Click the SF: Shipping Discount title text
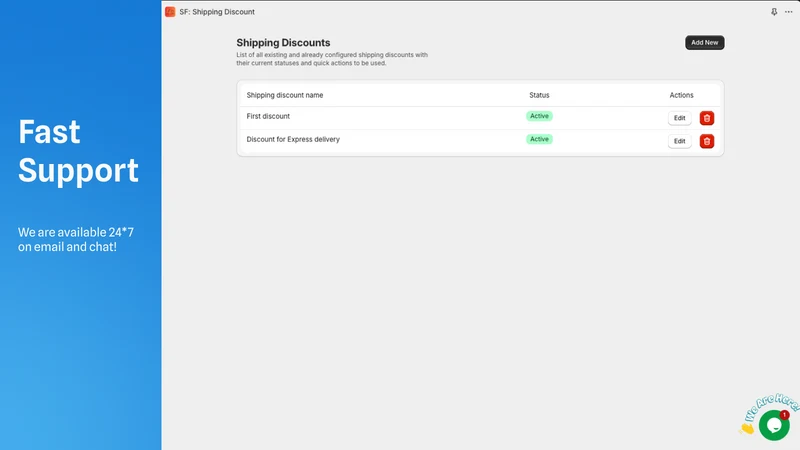 (x=217, y=12)
